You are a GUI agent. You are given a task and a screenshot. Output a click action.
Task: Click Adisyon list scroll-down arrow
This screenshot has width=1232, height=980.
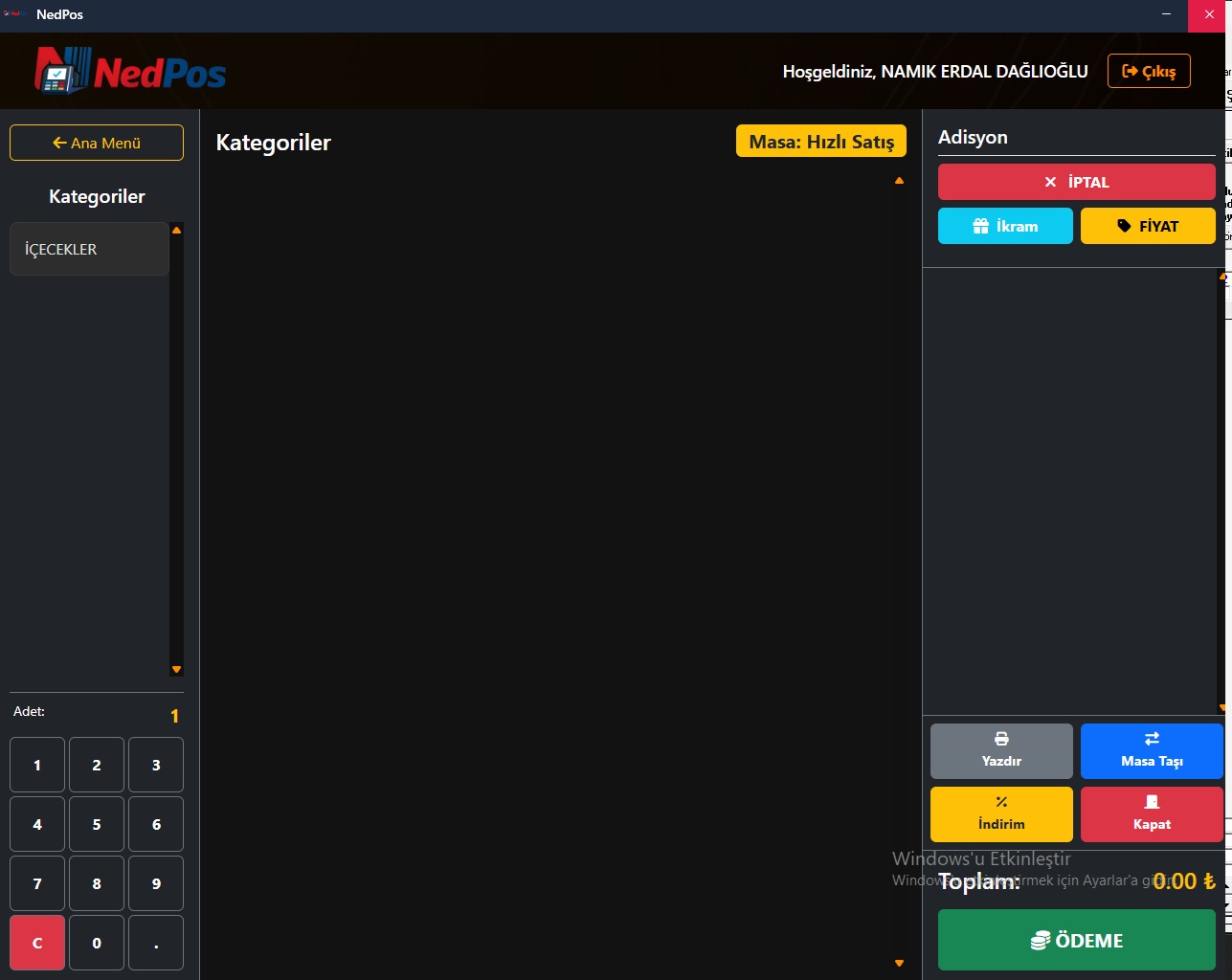tap(1222, 707)
